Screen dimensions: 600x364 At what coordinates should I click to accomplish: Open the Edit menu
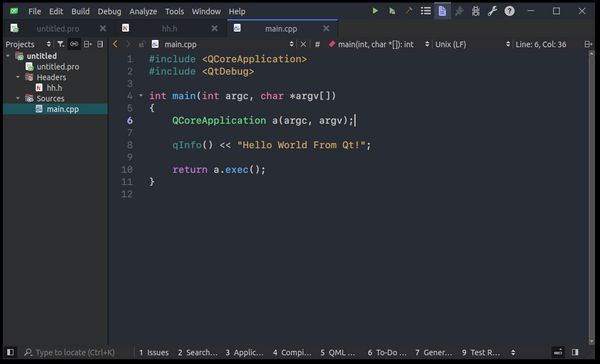56,11
